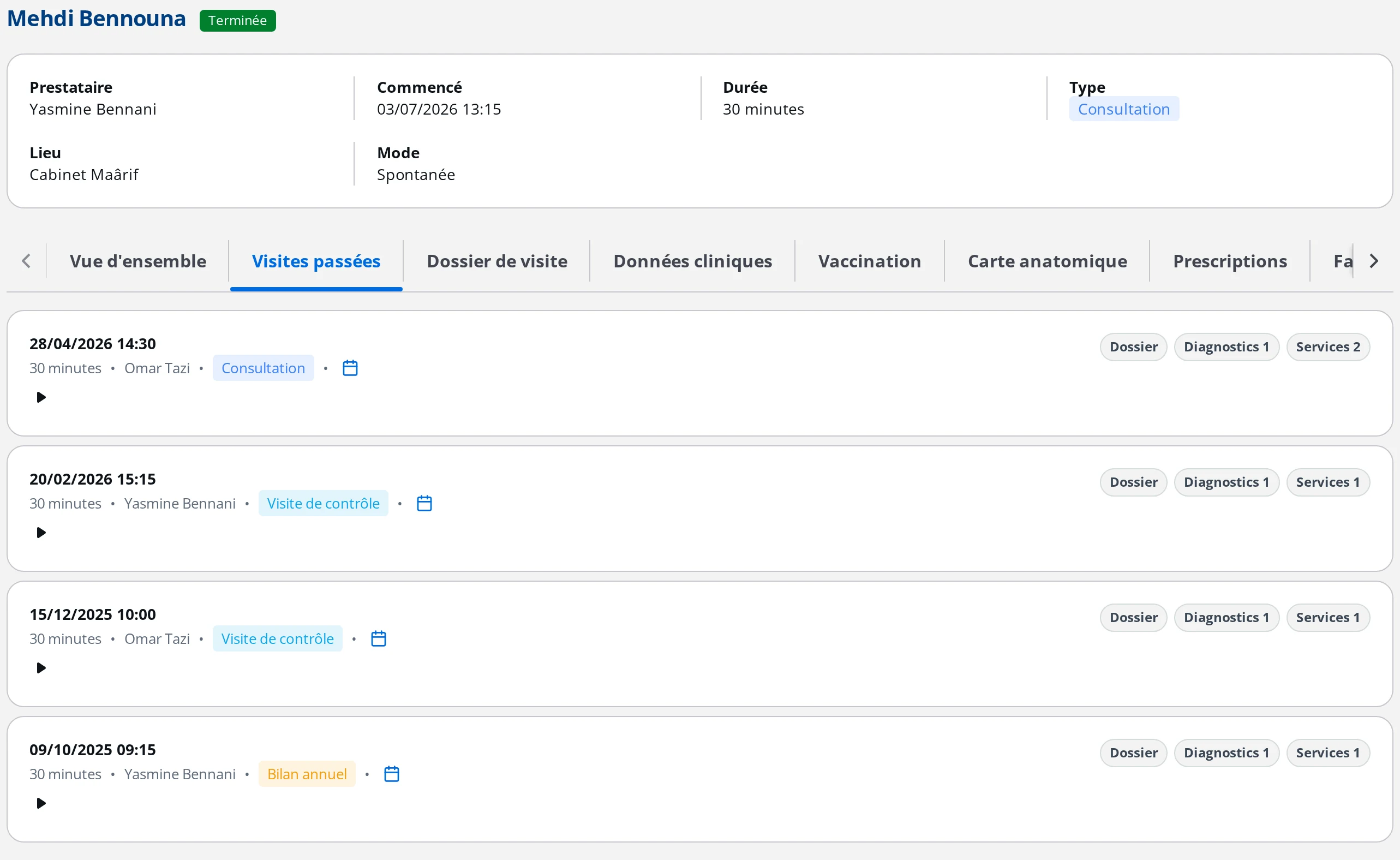
Task: Click the Terminée status badge
Action: [x=238, y=21]
